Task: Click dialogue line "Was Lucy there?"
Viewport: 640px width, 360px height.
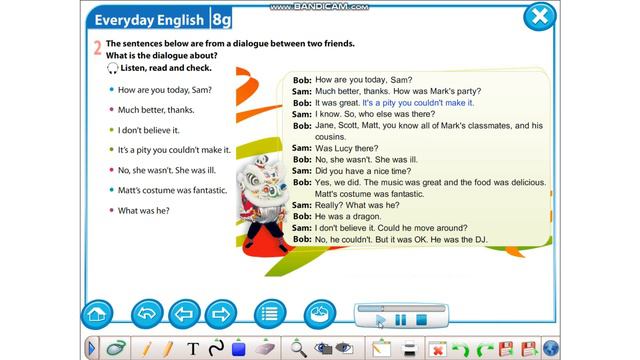Action: tap(347, 148)
